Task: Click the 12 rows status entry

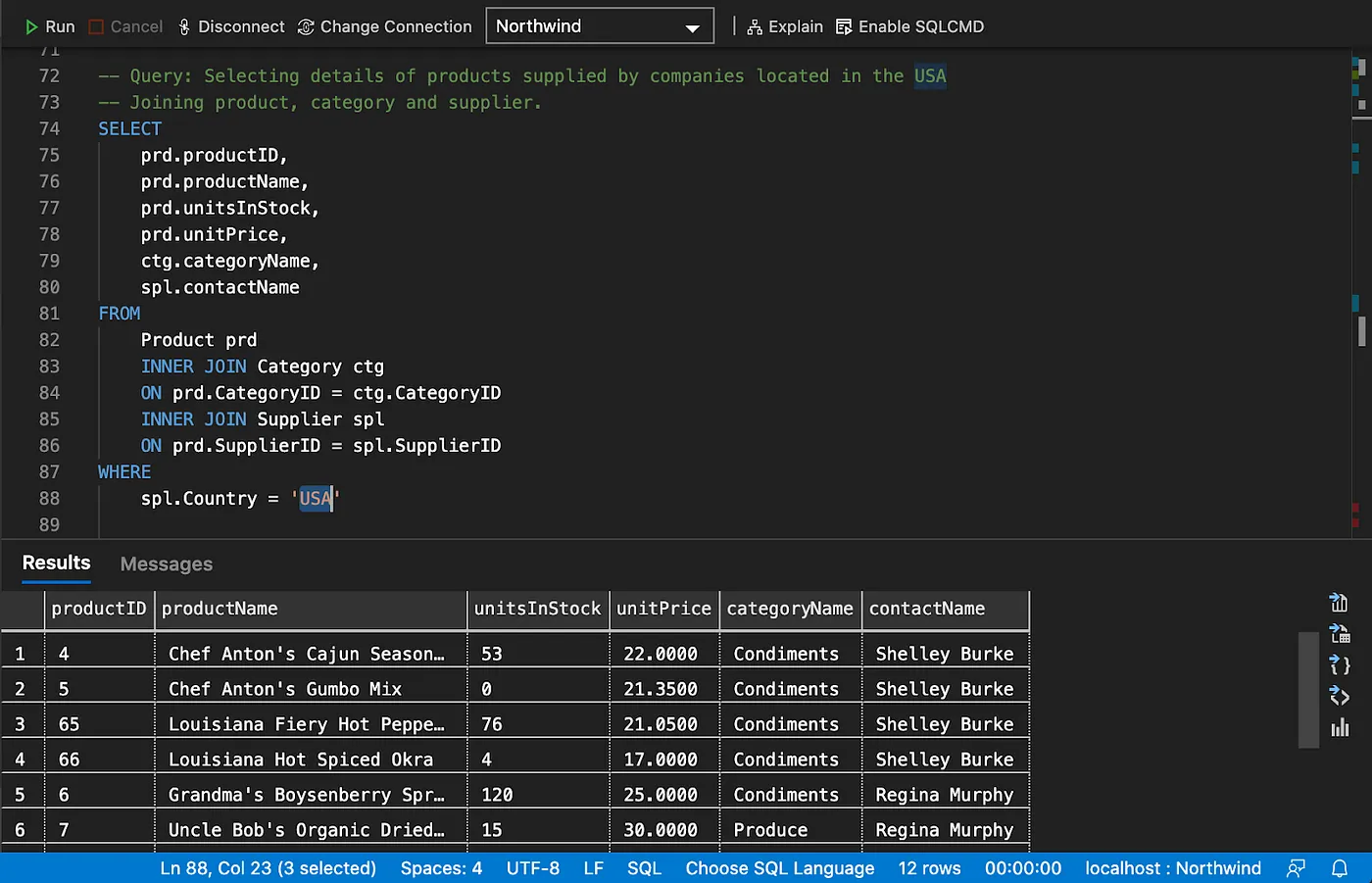Action: (x=929, y=868)
